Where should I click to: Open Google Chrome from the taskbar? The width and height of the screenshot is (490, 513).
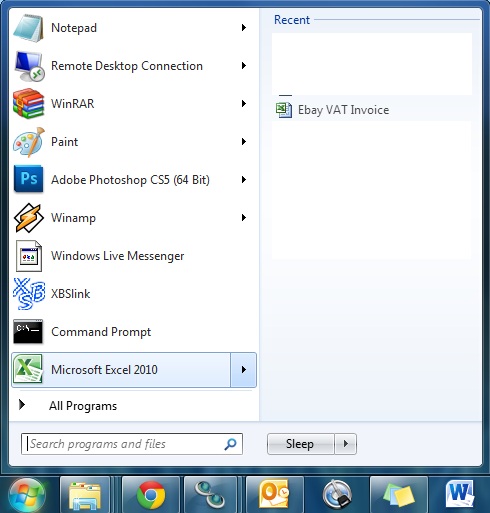(x=151, y=495)
